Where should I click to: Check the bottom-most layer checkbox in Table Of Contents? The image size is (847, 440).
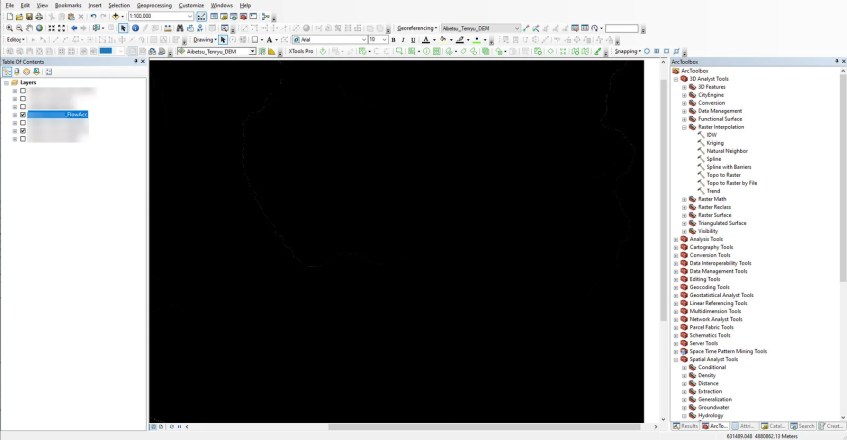click(x=23, y=139)
